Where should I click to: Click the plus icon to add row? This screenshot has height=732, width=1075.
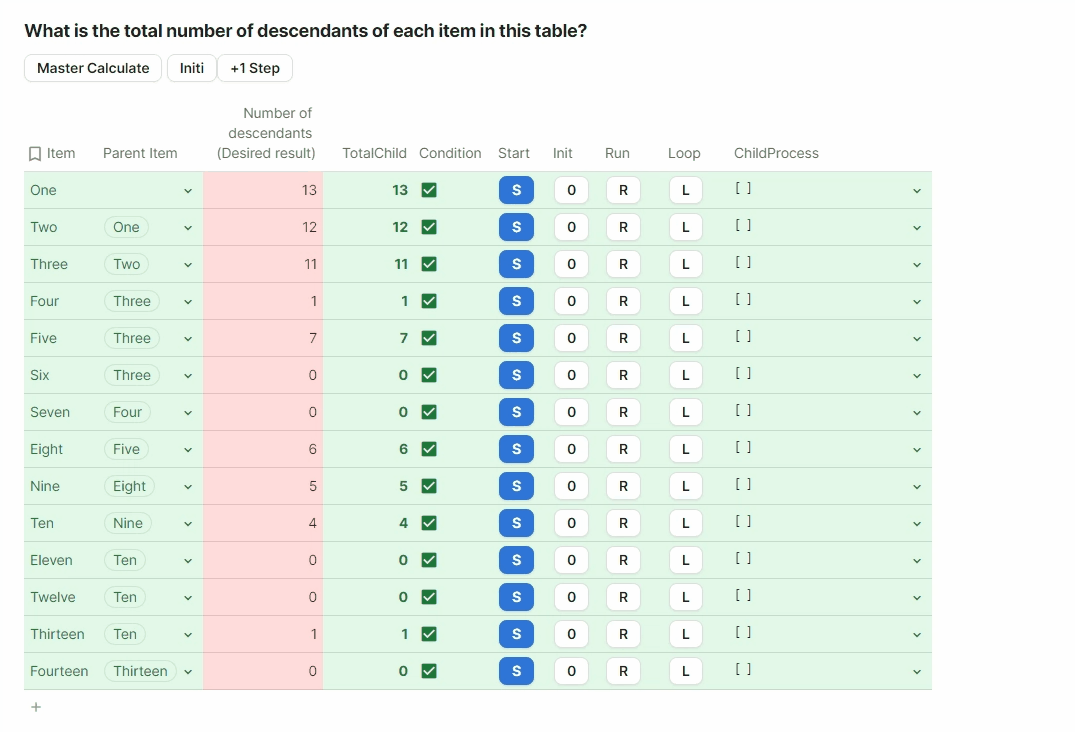[36, 707]
